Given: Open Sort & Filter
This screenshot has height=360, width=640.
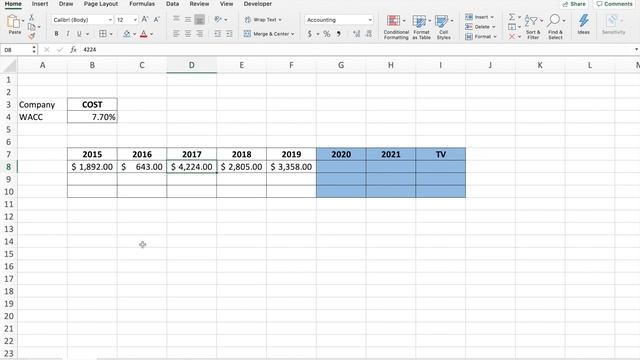Looking at the screenshot, I should (533, 27).
